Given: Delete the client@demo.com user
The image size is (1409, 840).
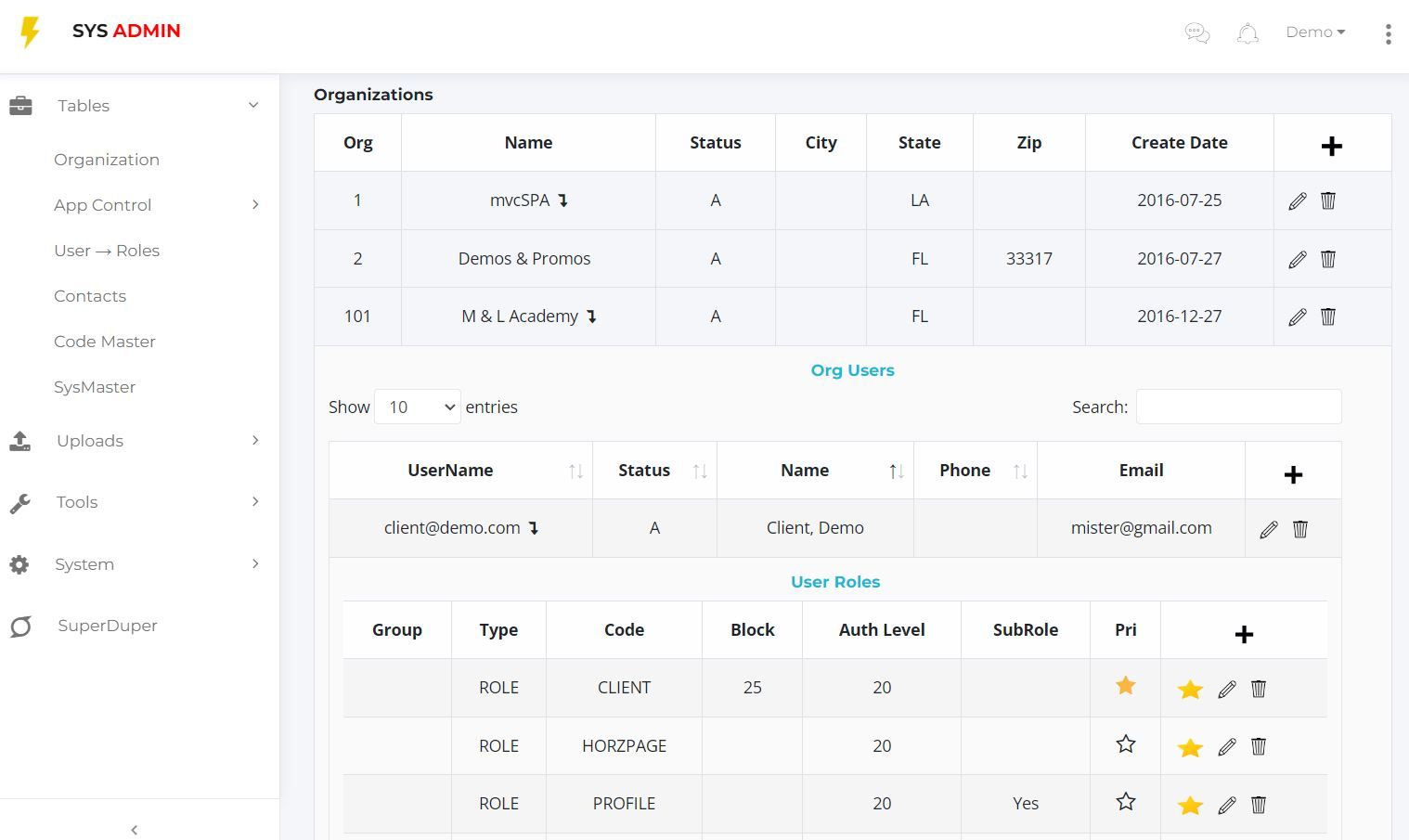Looking at the screenshot, I should coord(1300,528).
